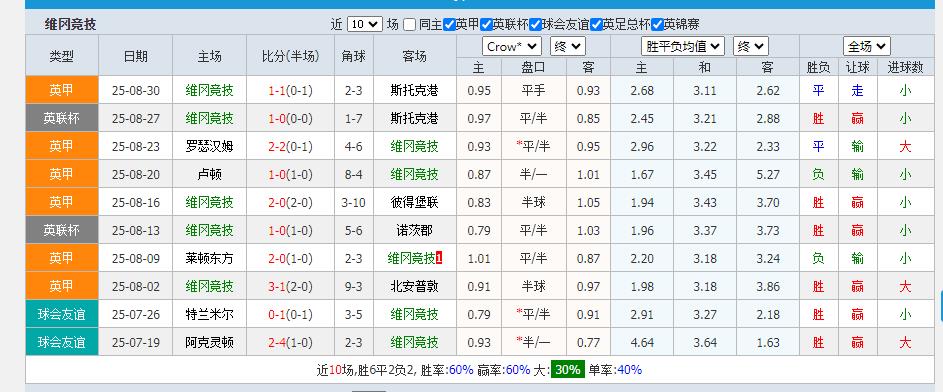Click handicap 平手 on 25-08-30 row
Image resolution: width=943 pixels, height=392 pixels.
(533, 91)
